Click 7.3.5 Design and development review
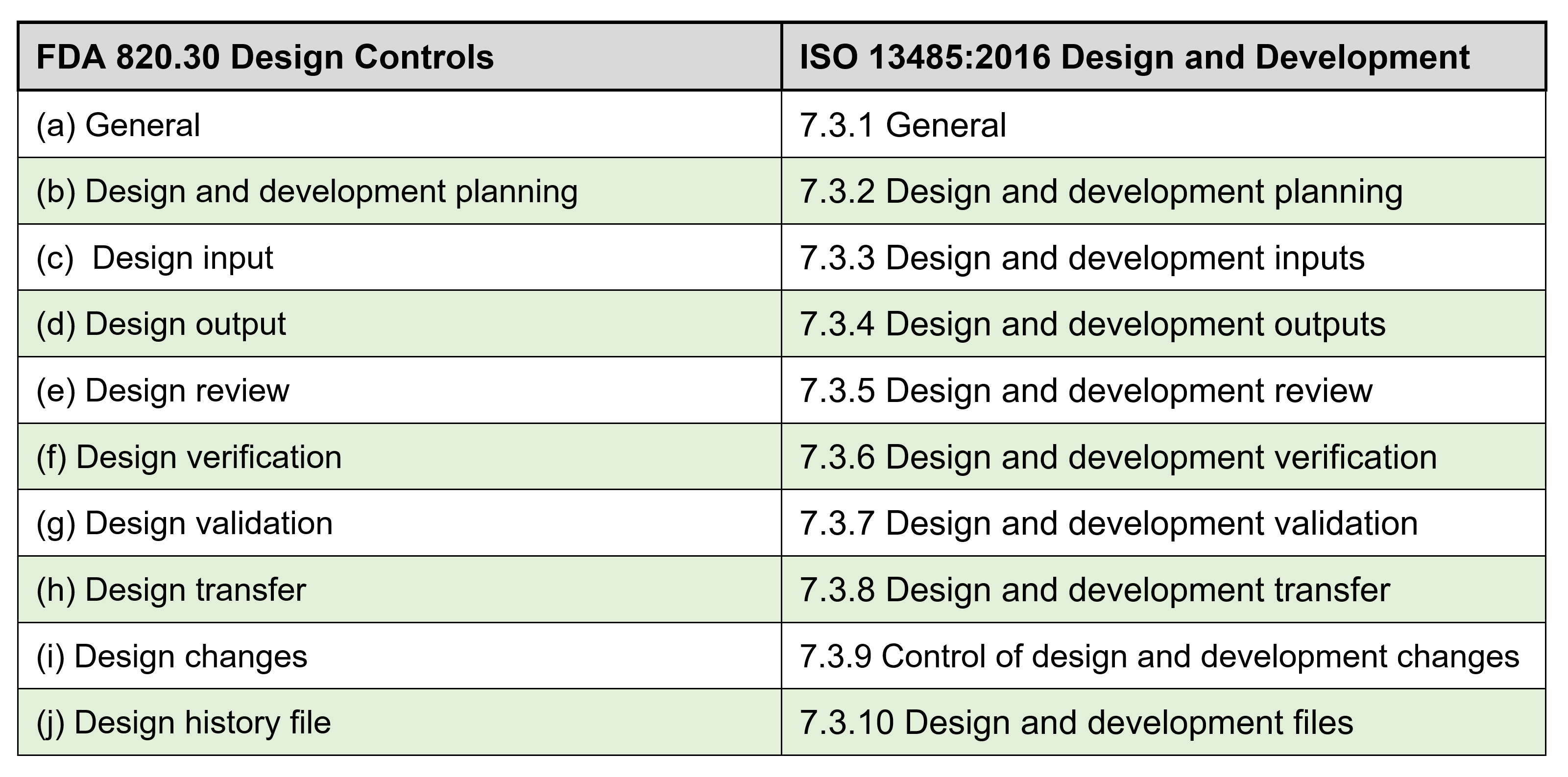 pos(1086,391)
